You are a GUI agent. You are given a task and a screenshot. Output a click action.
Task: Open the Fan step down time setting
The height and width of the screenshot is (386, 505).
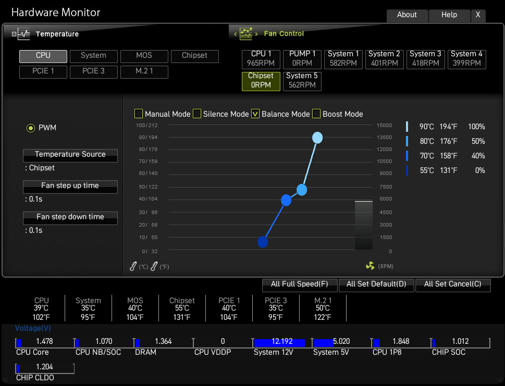pos(70,217)
